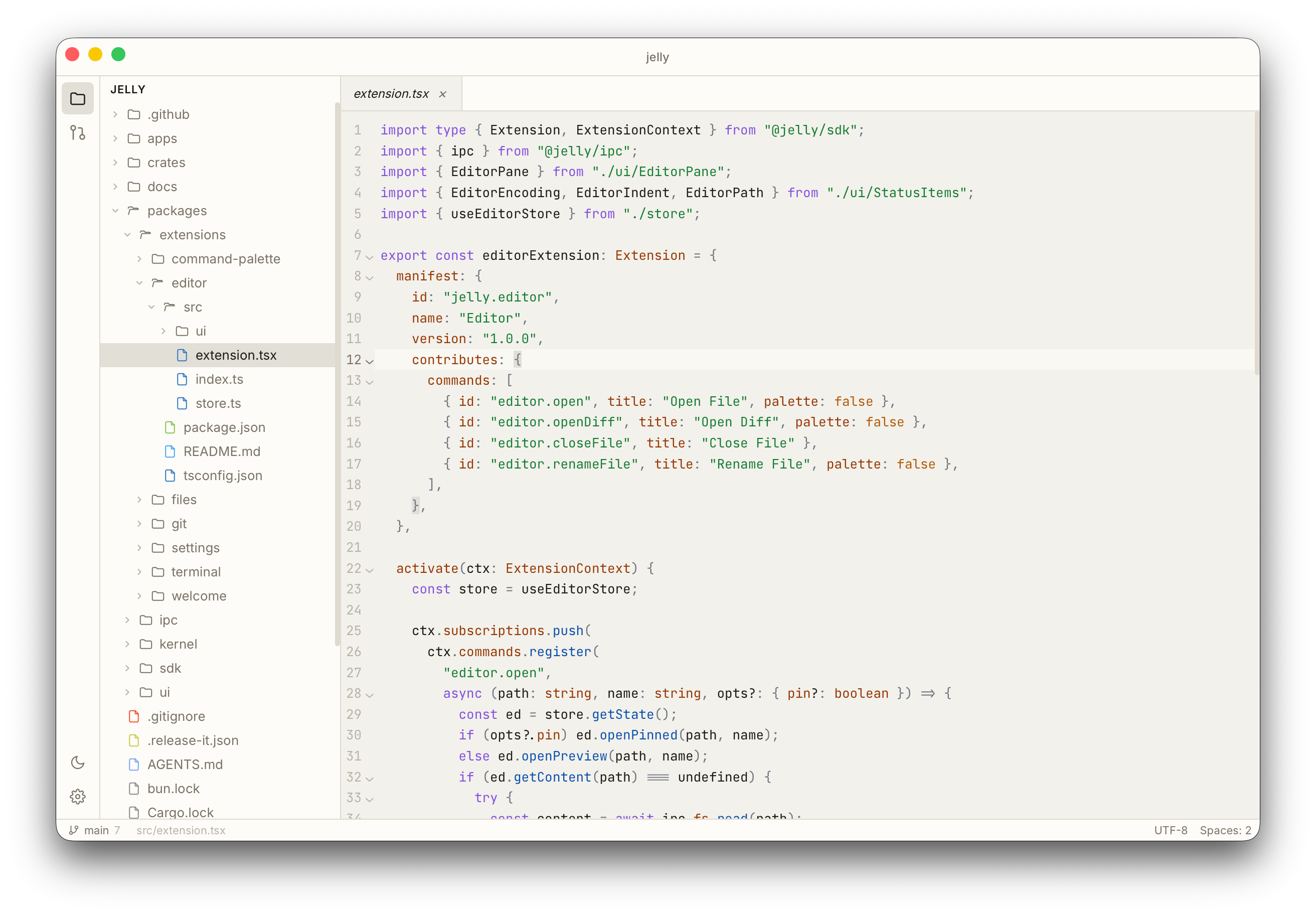Click the store.ts file icon
1316x915 pixels.
coord(182,403)
